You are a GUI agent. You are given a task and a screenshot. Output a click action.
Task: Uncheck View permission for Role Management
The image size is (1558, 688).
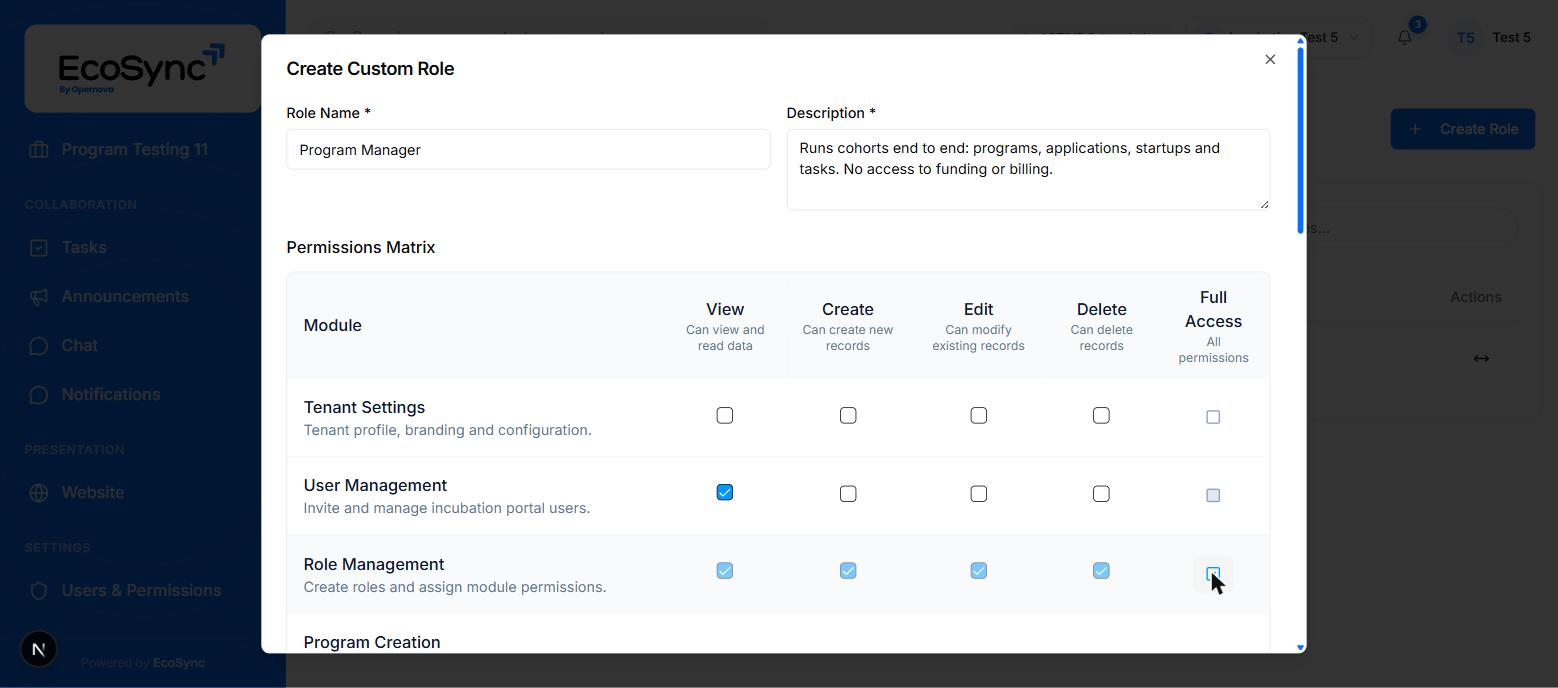coord(725,571)
